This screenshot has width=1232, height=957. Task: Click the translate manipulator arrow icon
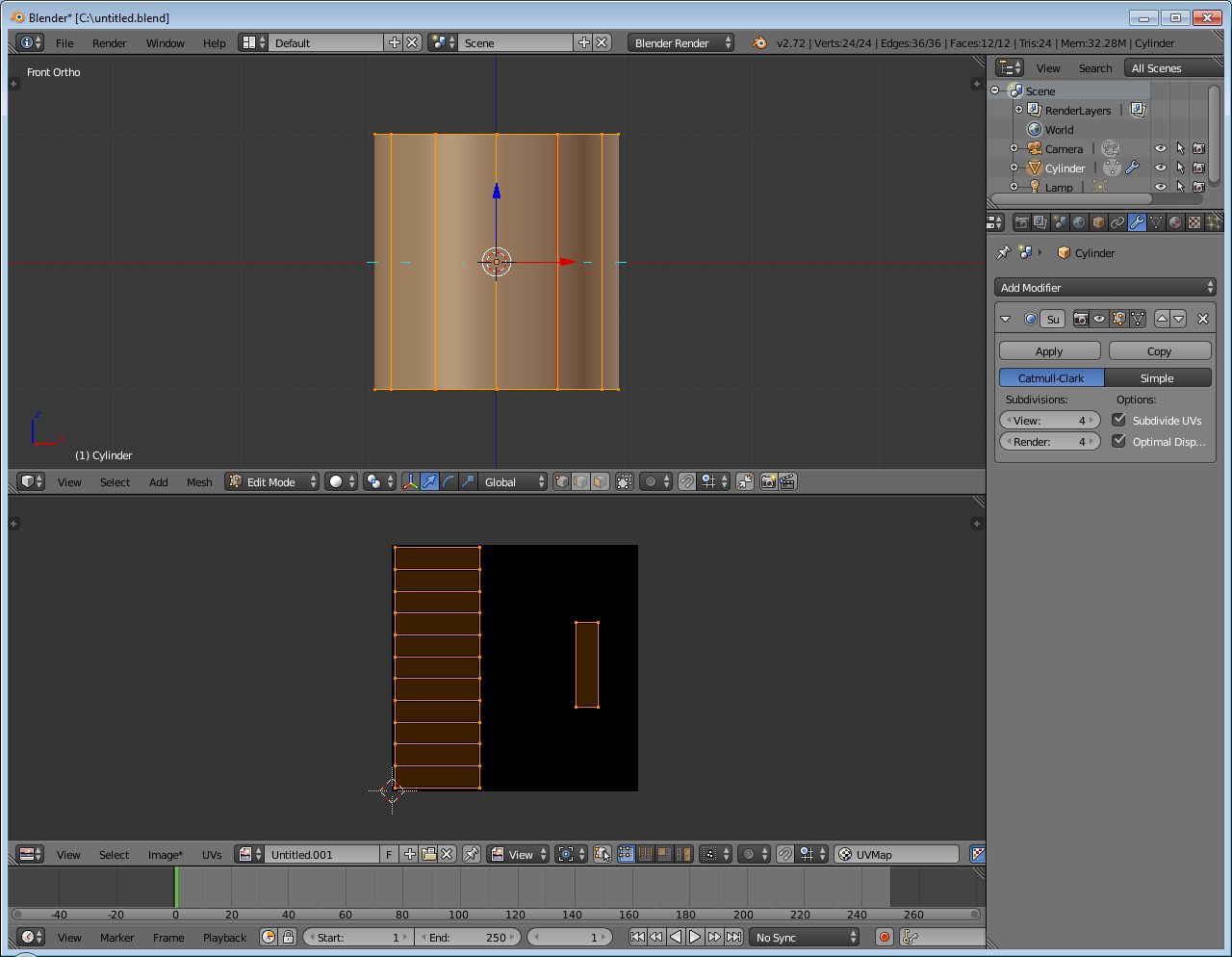[429, 481]
